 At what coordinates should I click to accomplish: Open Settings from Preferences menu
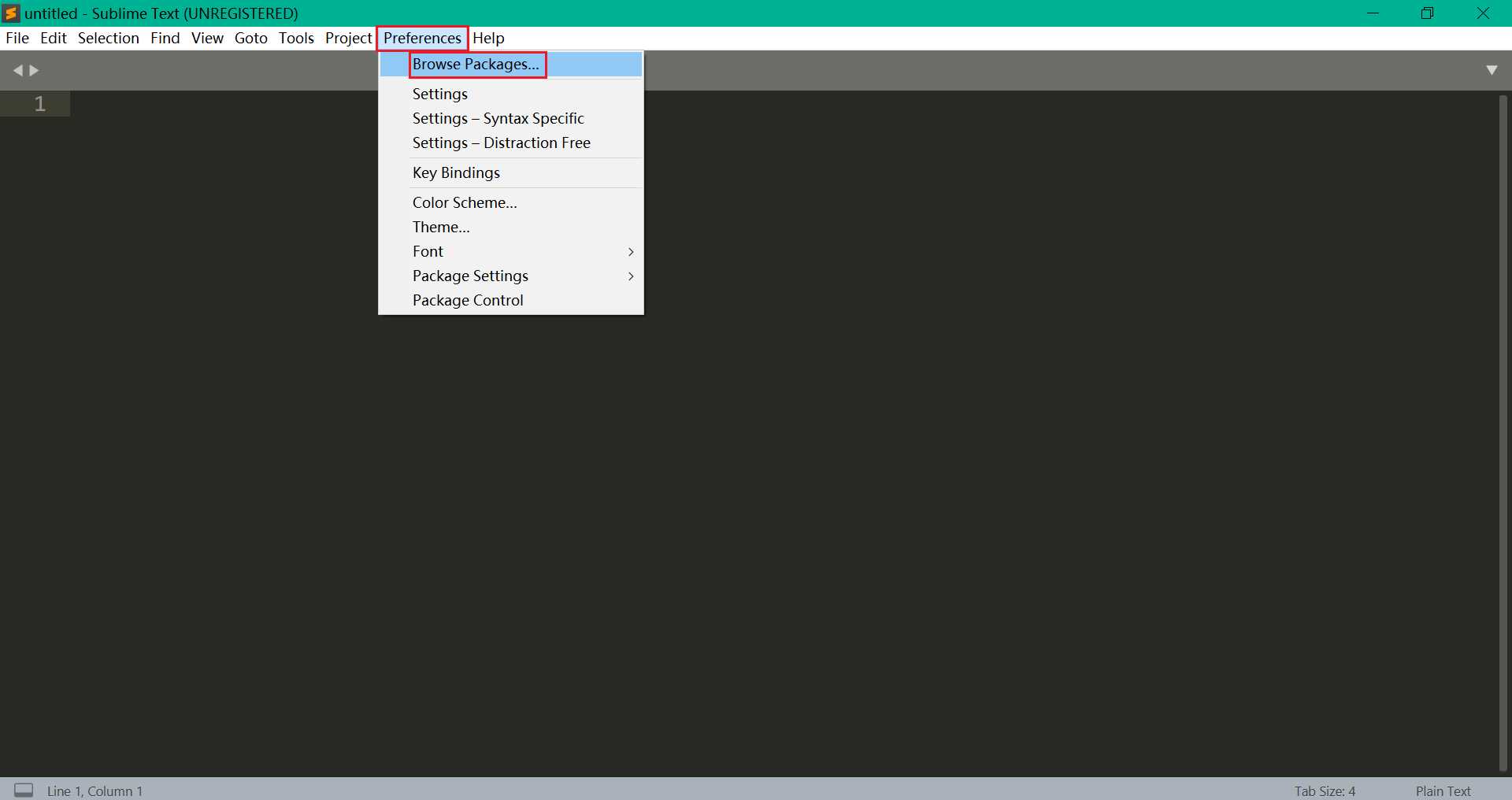click(x=511, y=94)
